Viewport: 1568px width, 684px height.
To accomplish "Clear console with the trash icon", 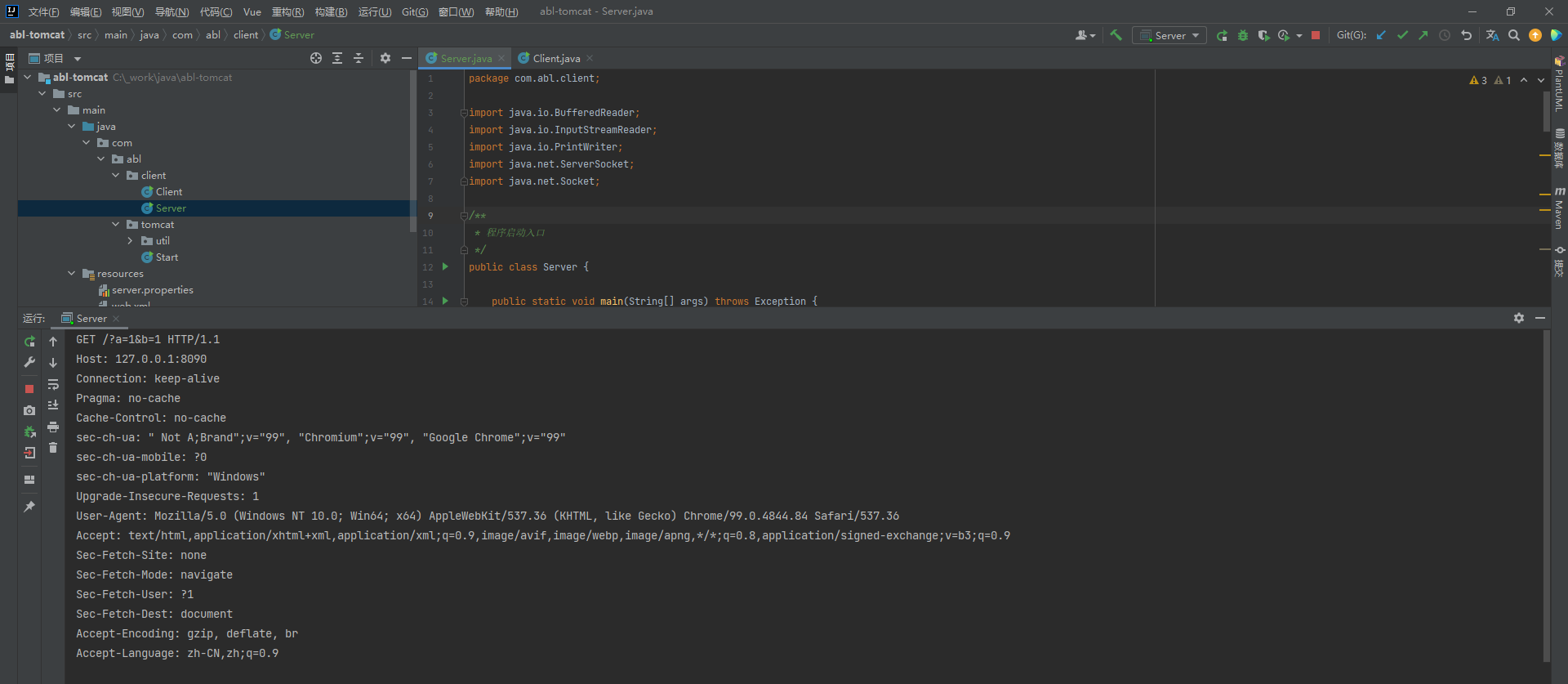I will [53, 448].
